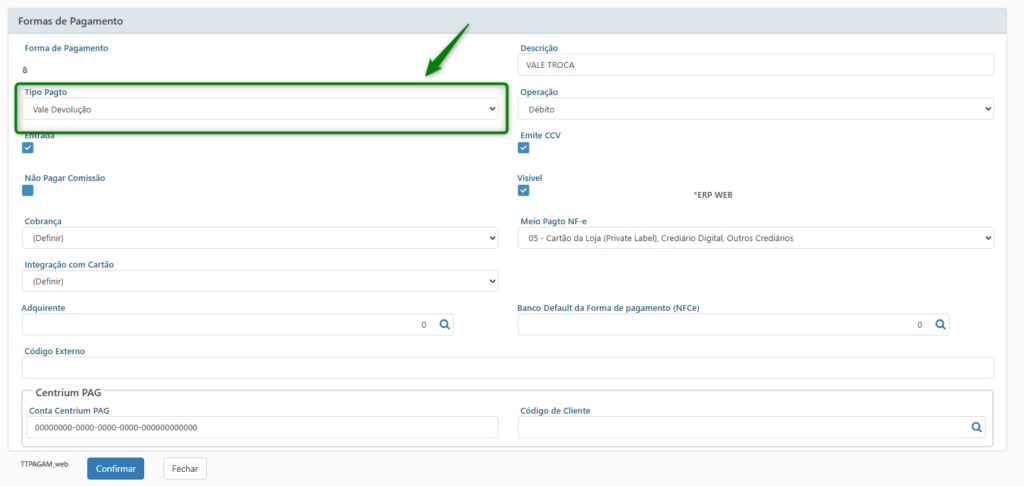Image resolution: width=1024 pixels, height=486 pixels.
Task: Click the Descrição field containing VALE TROCA
Action: [755, 65]
